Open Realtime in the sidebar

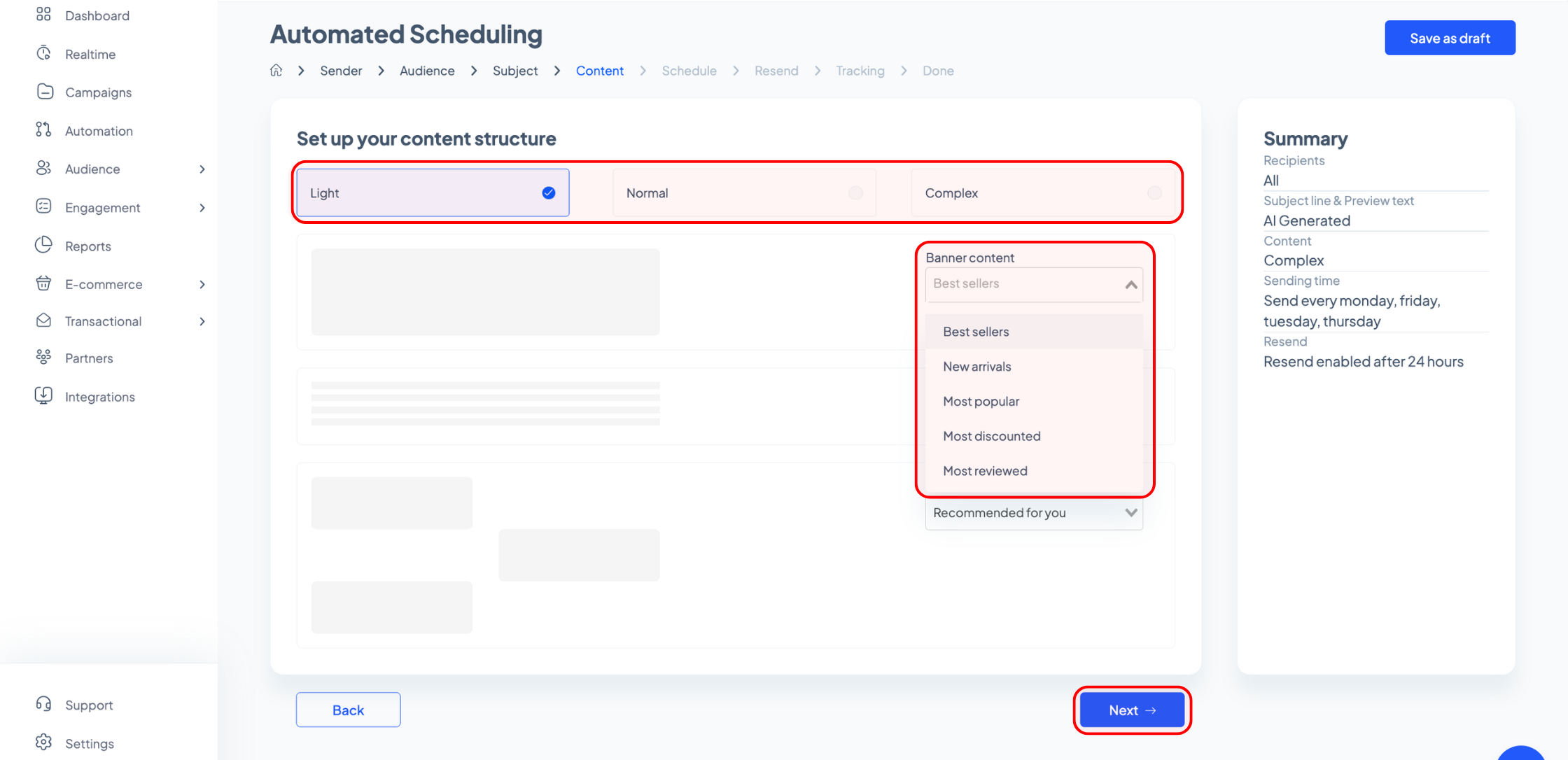[x=90, y=54]
